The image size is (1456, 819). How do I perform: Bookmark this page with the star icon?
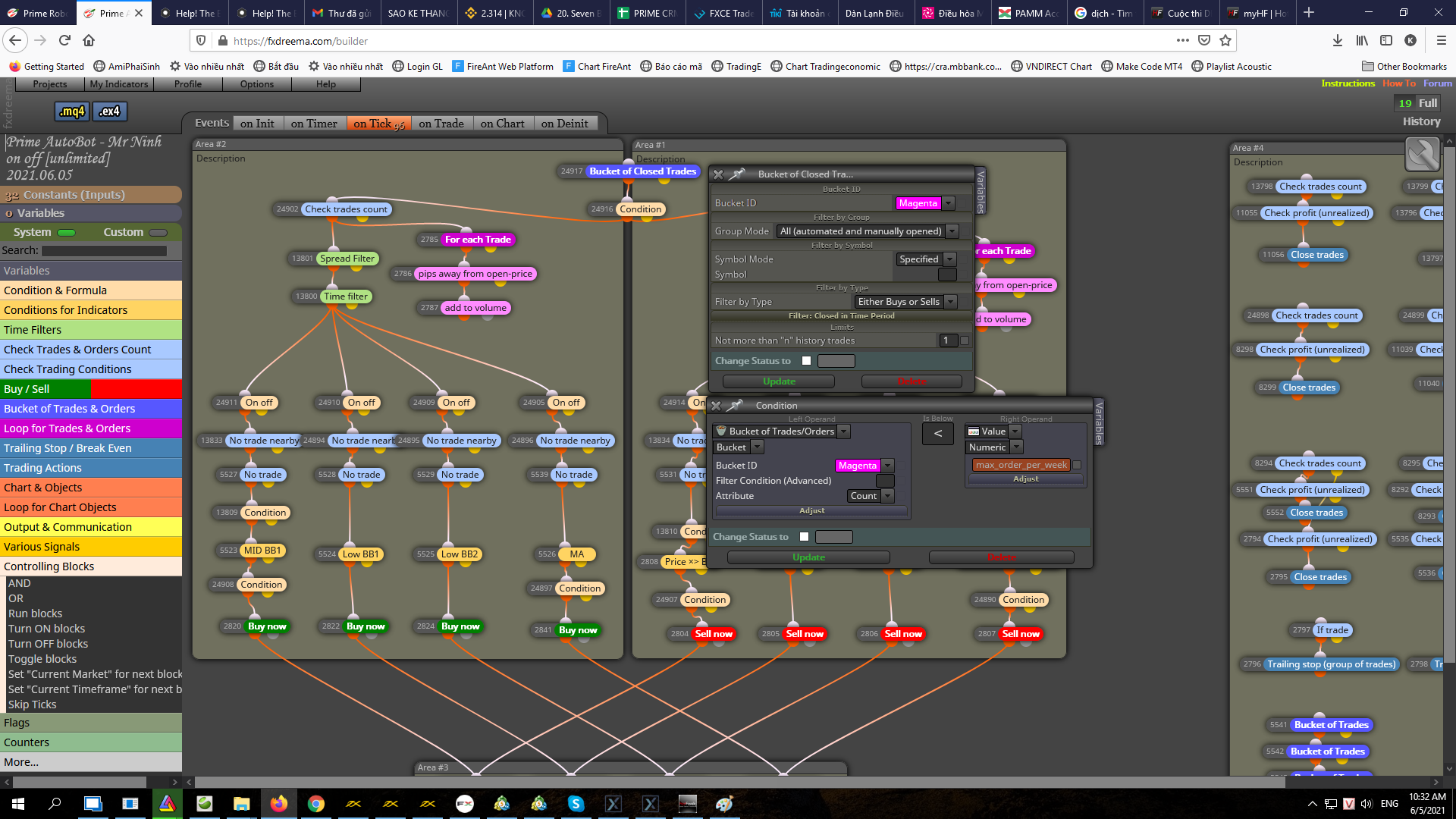click(1225, 40)
